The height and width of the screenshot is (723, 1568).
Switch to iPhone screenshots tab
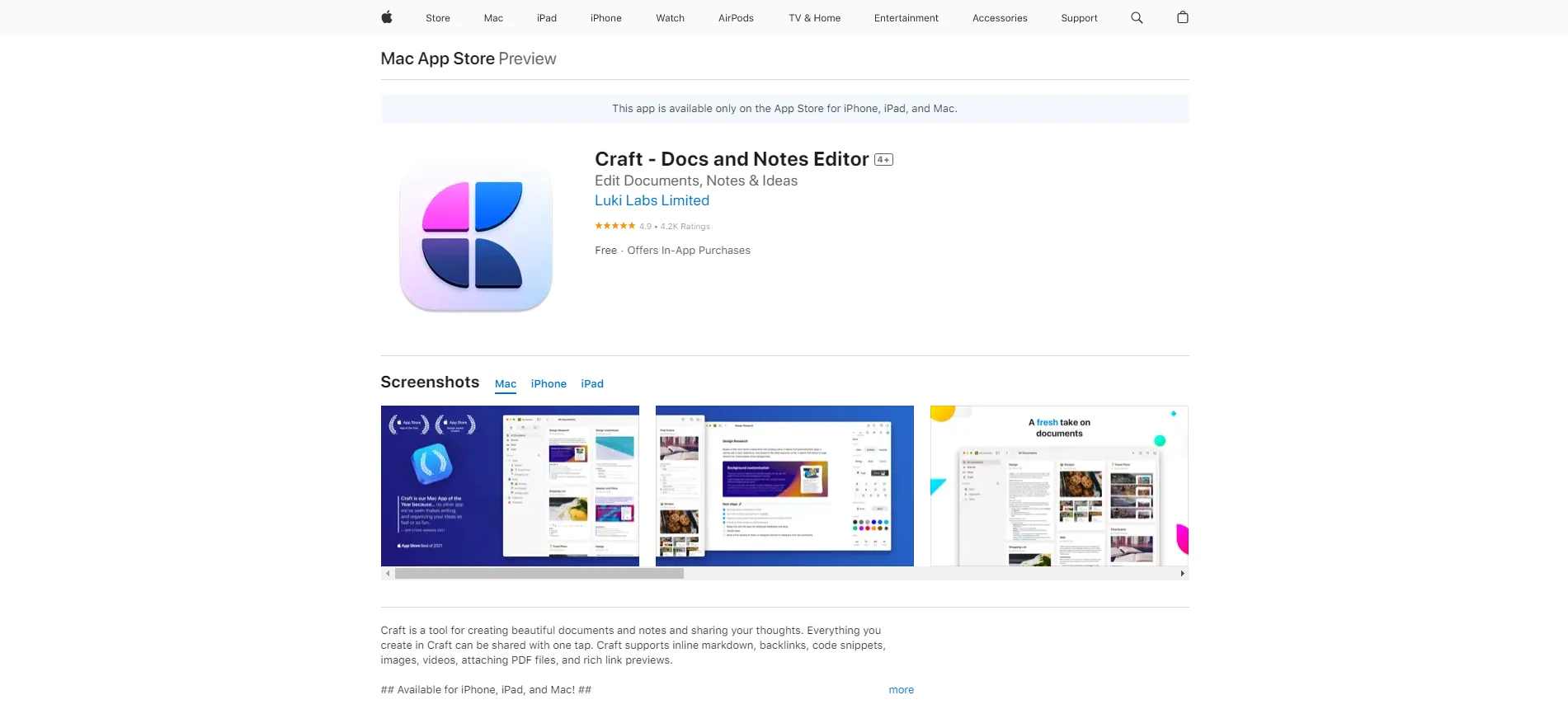coord(549,384)
